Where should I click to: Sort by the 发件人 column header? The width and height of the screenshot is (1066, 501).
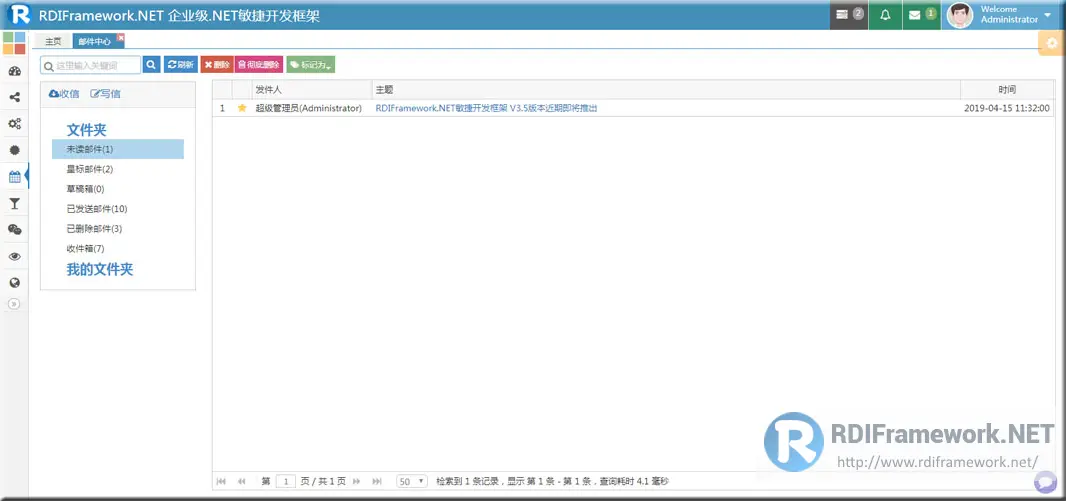click(x=311, y=90)
